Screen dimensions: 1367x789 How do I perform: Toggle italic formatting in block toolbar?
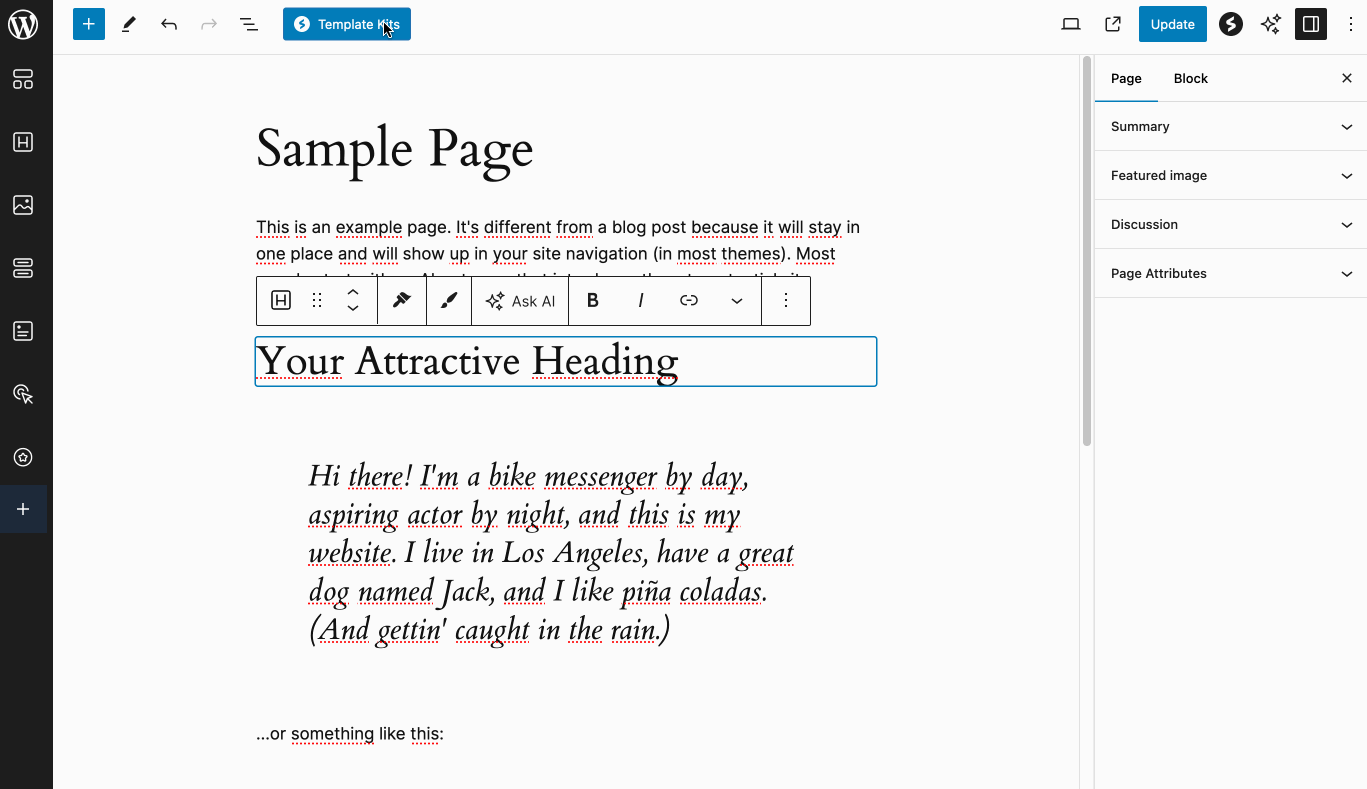tap(641, 301)
